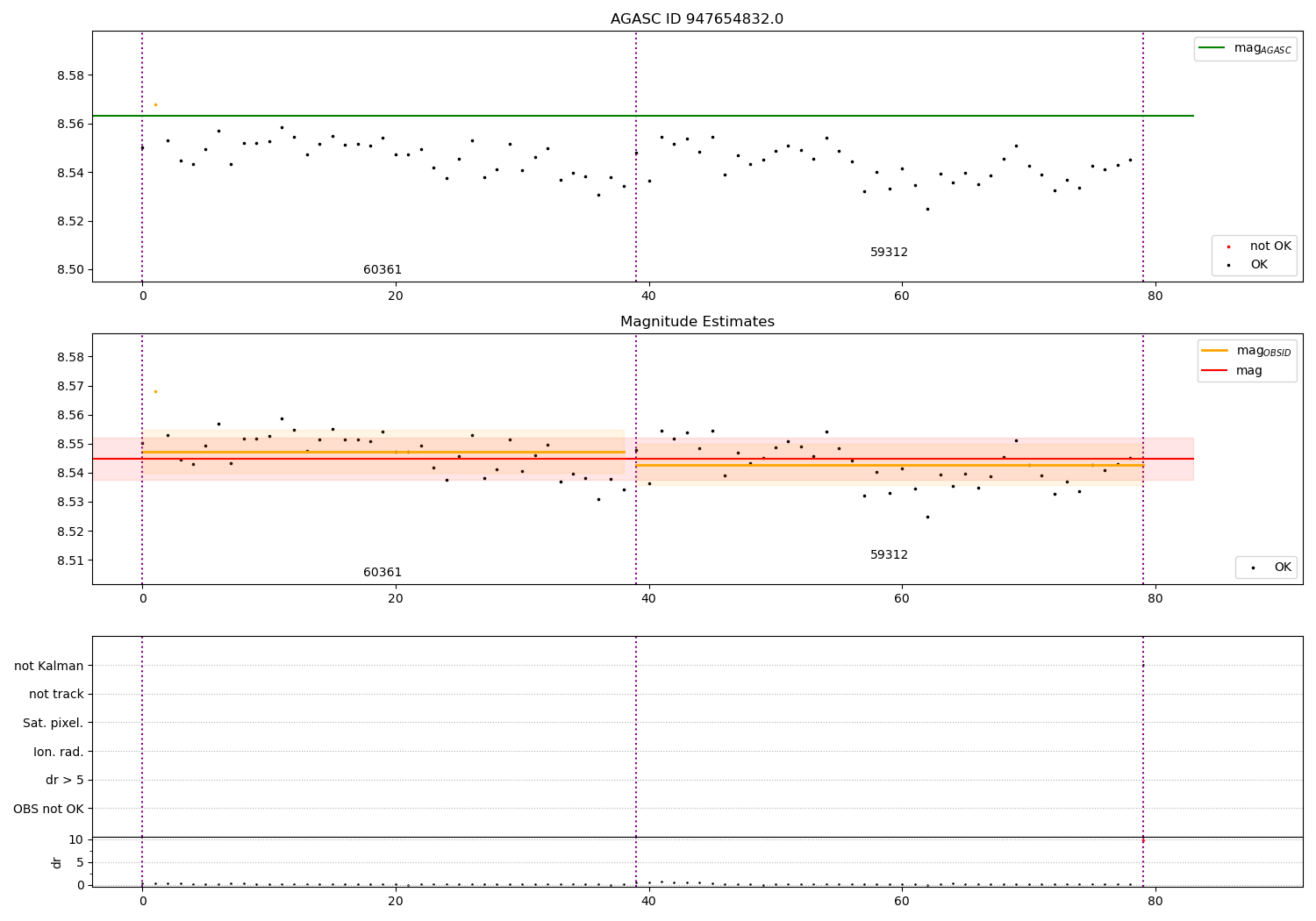1316x921 pixels.
Task: Click the 8.53 tick label on the middle plot
Action: pos(70,503)
